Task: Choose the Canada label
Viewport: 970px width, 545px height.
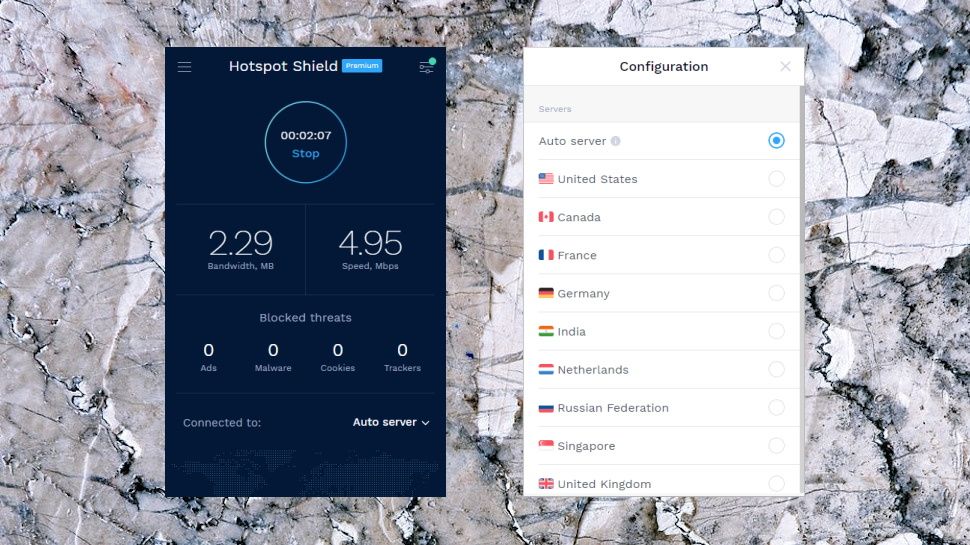Action: [579, 217]
